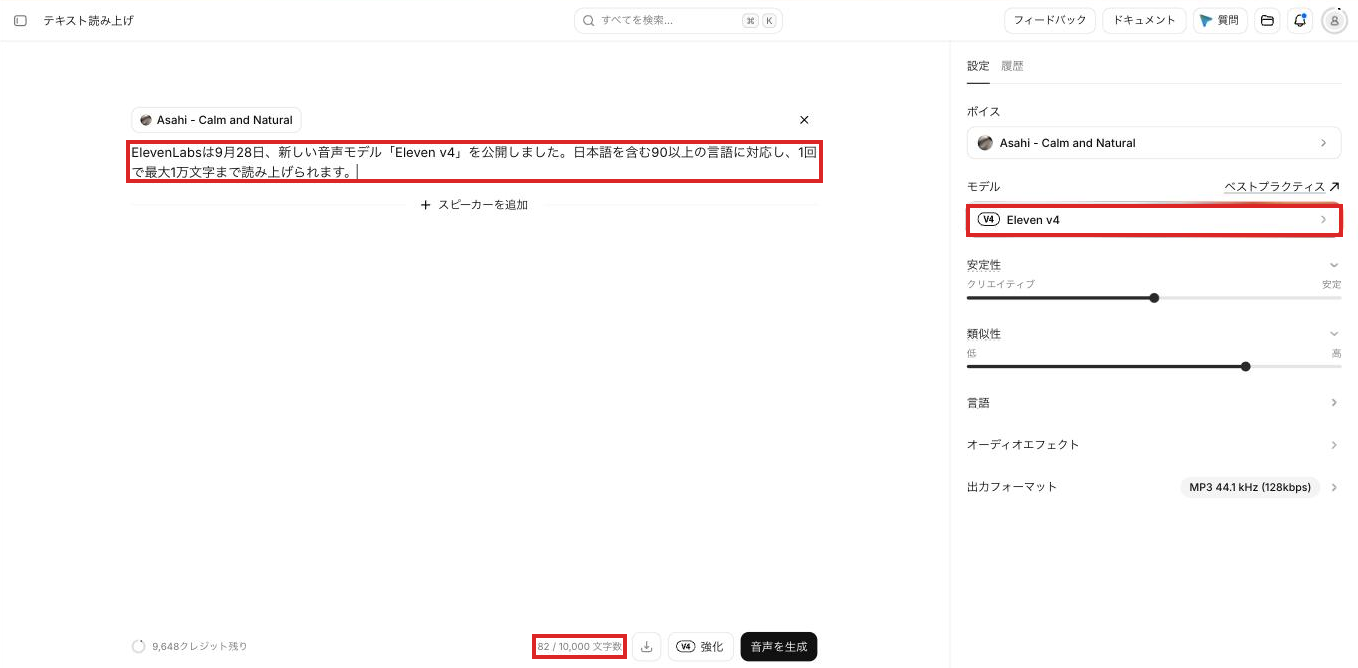The width and height of the screenshot is (1358, 668).
Task: Open the Eleven v4 model selector
Action: [x=1154, y=220]
